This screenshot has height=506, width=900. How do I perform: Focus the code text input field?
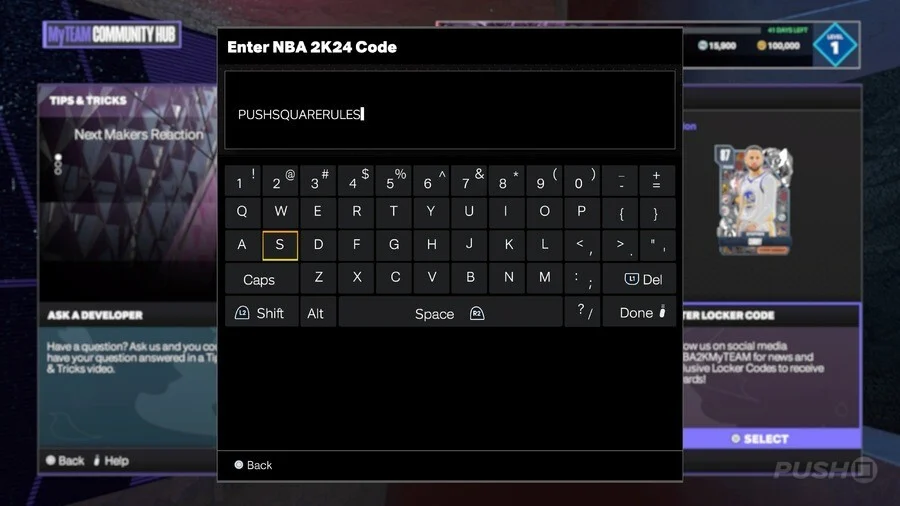point(449,110)
